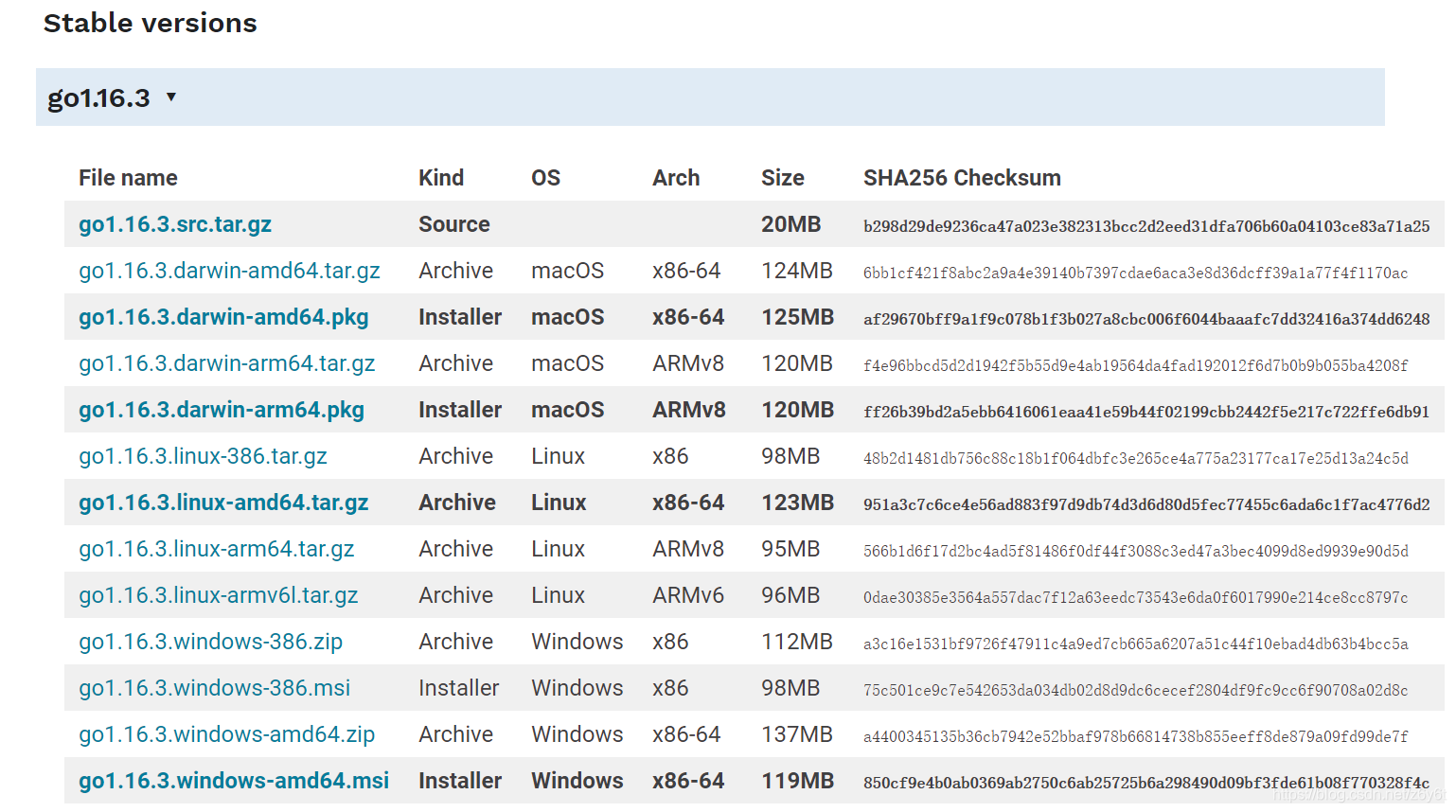Screen dimensions: 1456x812
Task: Get the go1.16.3.darwin-arm64.pkg installer
Action: (222, 410)
